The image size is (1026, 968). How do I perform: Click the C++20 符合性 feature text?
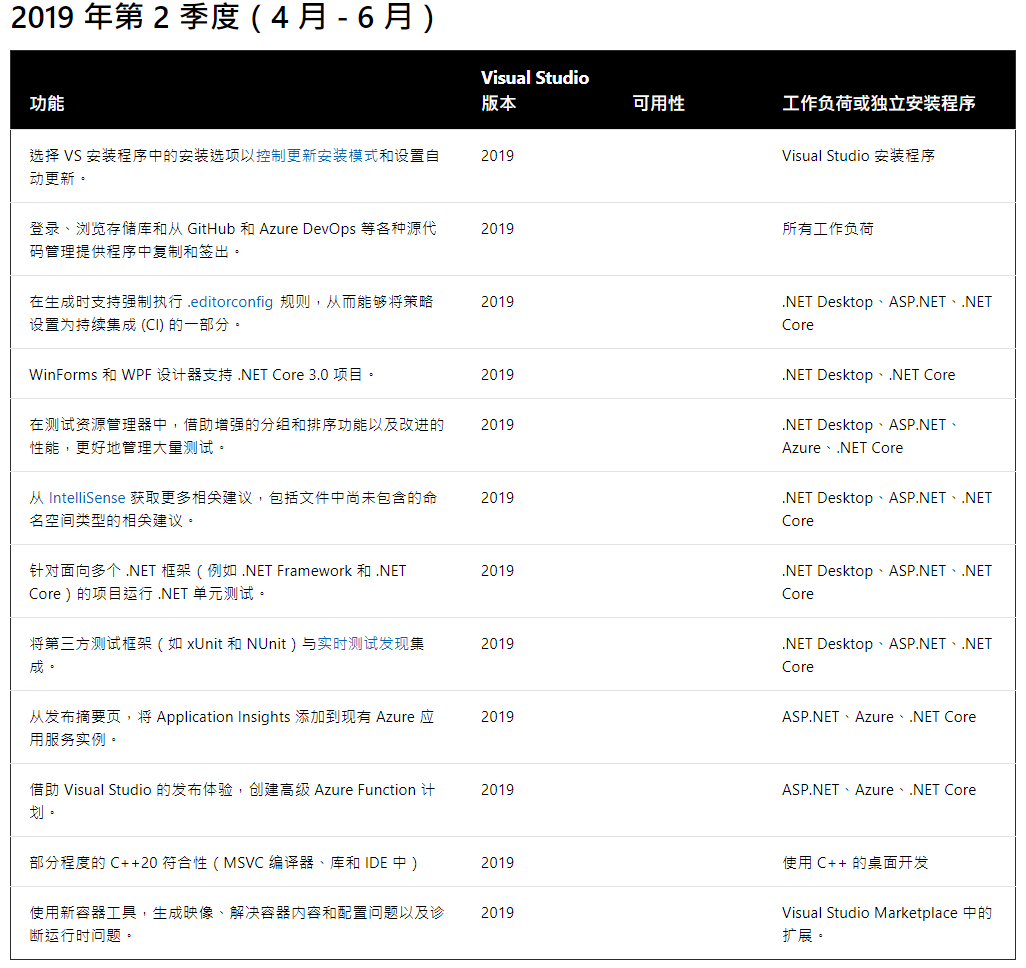(223, 863)
